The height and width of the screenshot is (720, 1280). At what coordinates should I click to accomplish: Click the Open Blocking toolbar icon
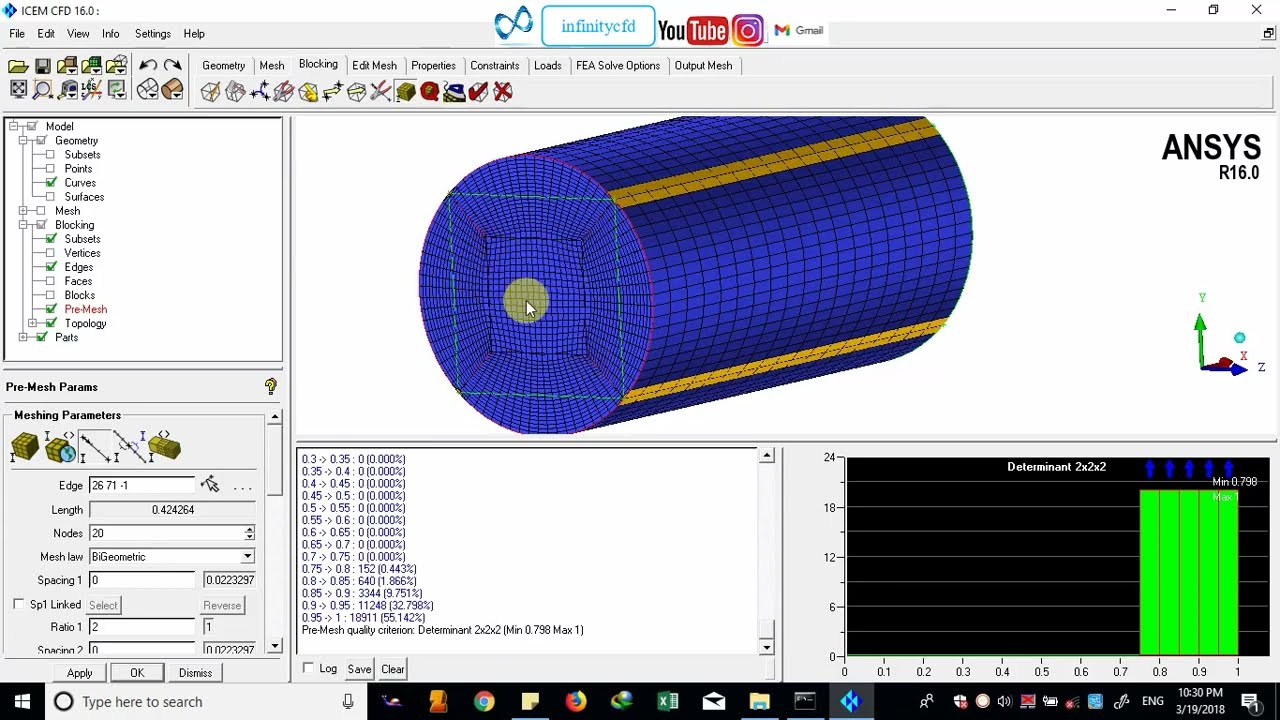click(x=117, y=66)
